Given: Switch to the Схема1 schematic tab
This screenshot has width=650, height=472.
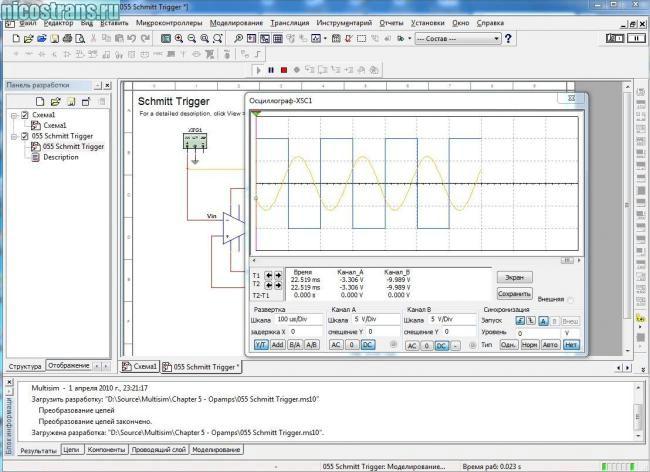Looking at the screenshot, I should pyautogui.click(x=140, y=367).
